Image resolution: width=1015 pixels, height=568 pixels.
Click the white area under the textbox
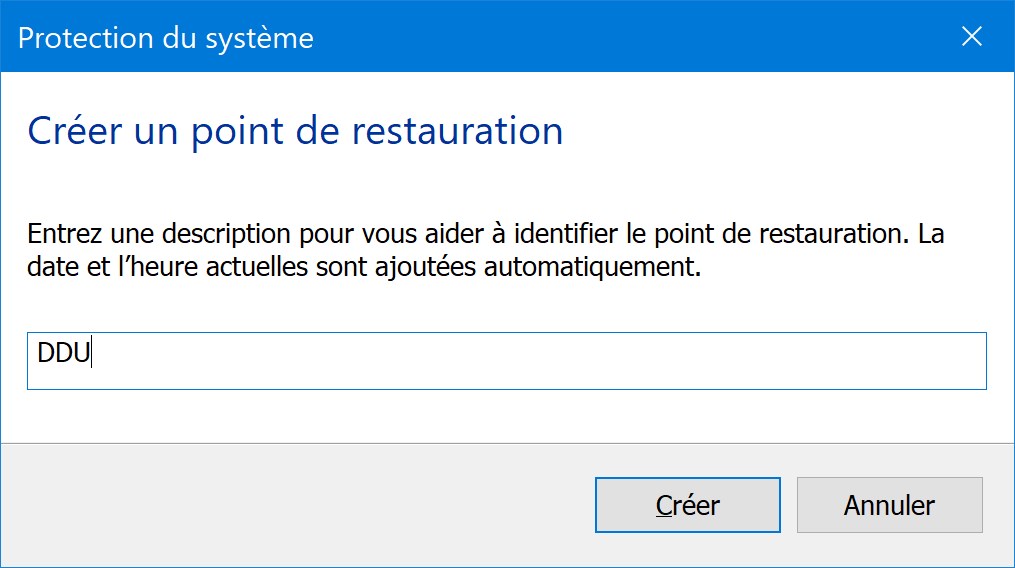(x=507, y=416)
